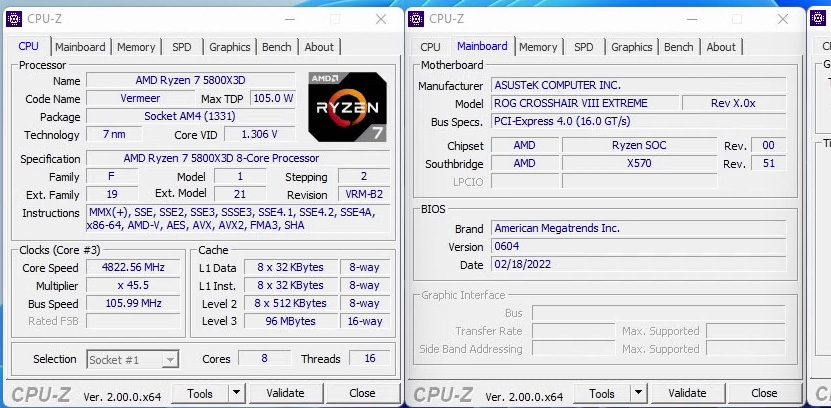Open About tab in Mainboard window

(x=721, y=47)
